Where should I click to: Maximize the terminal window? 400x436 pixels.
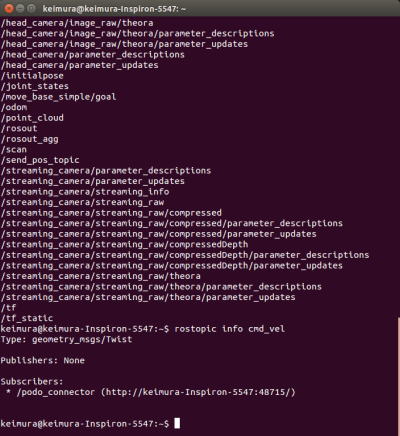tap(31, 8)
